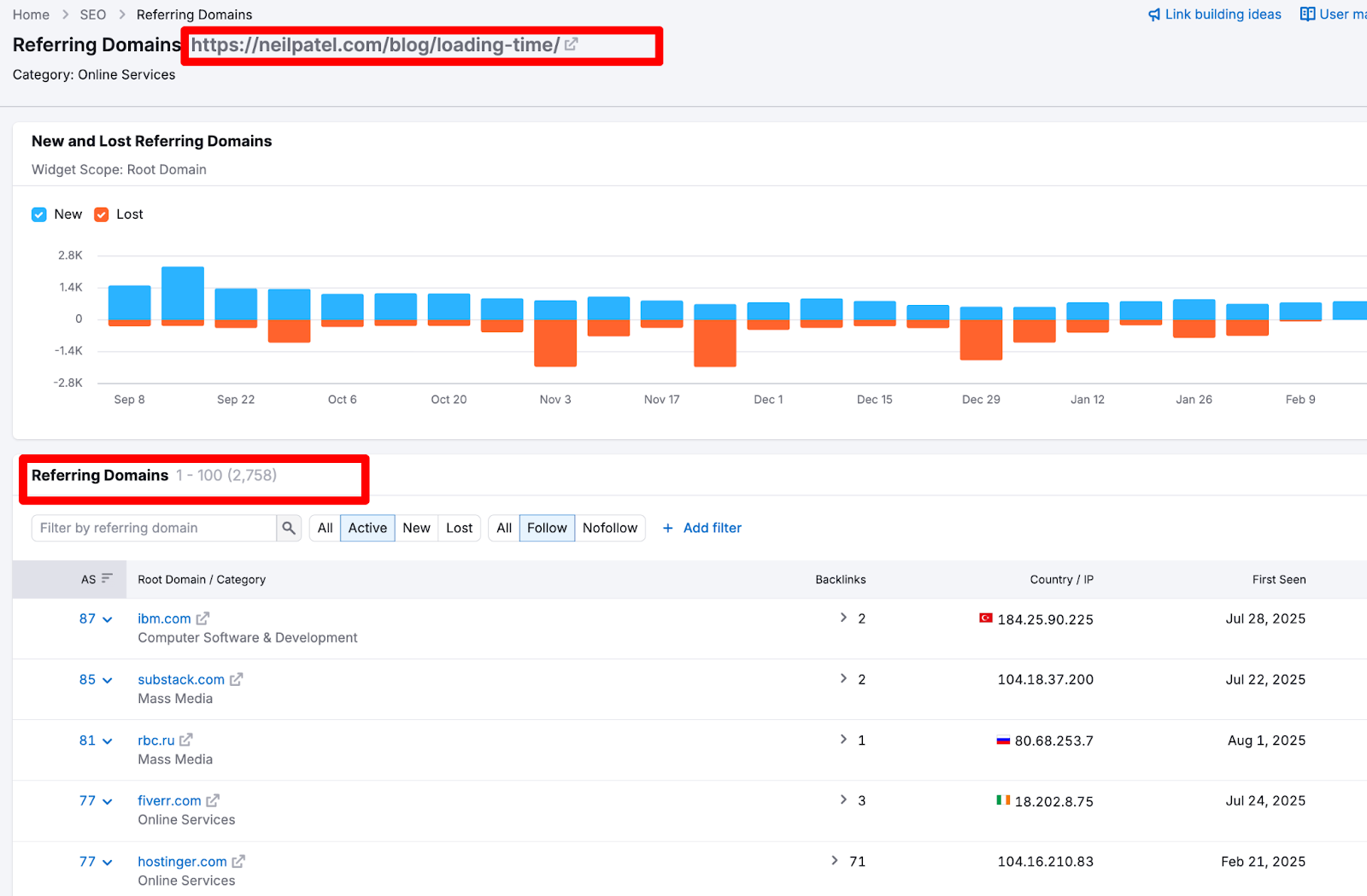This screenshot has width=1367, height=896.
Task: Click the large orange Nov 3 lost bar
Action: (x=555, y=343)
